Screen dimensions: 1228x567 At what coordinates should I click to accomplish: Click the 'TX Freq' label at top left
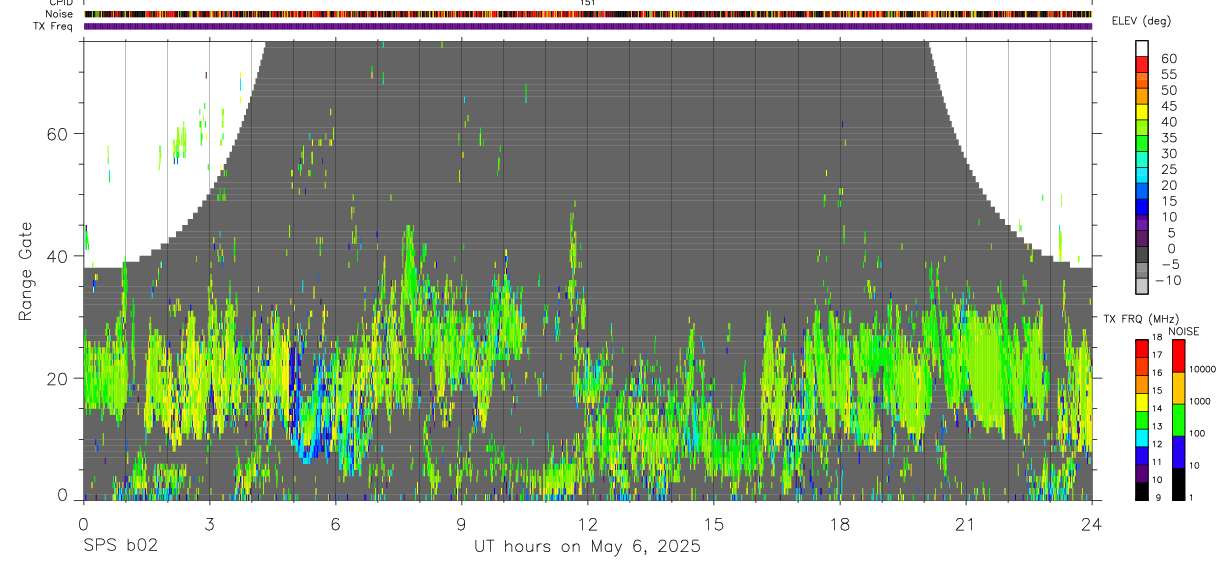click(x=55, y=26)
